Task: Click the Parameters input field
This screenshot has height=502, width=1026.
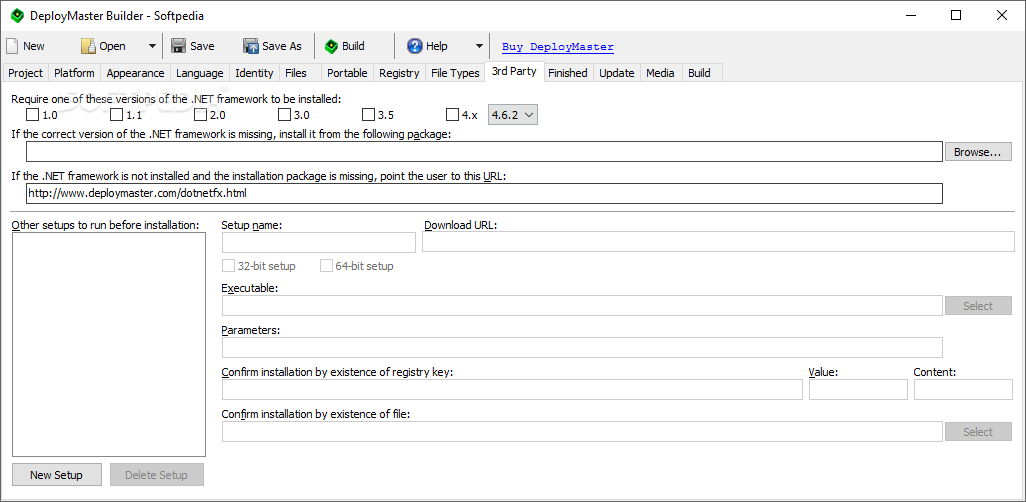Action: point(582,348)
